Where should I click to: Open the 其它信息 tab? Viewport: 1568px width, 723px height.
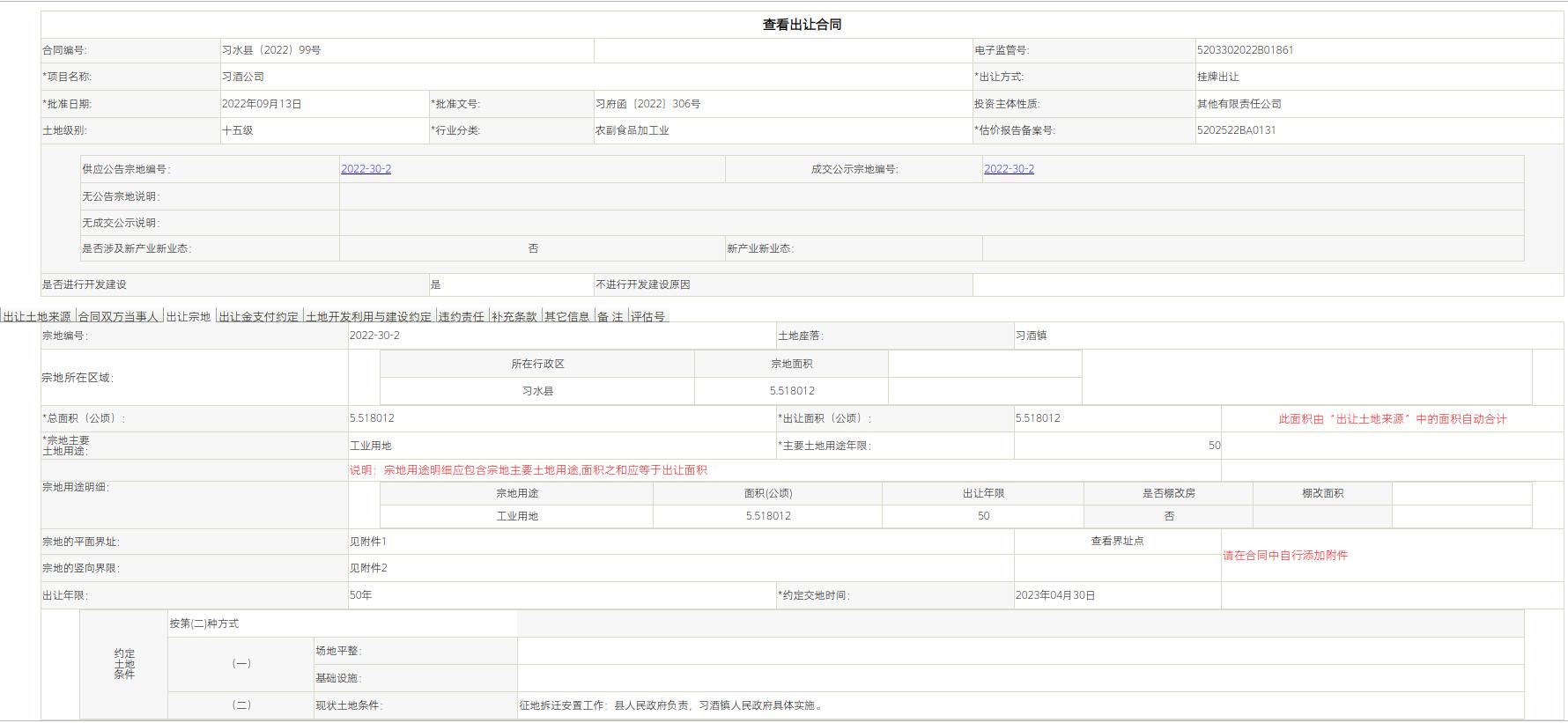click(x=567, y=317)
